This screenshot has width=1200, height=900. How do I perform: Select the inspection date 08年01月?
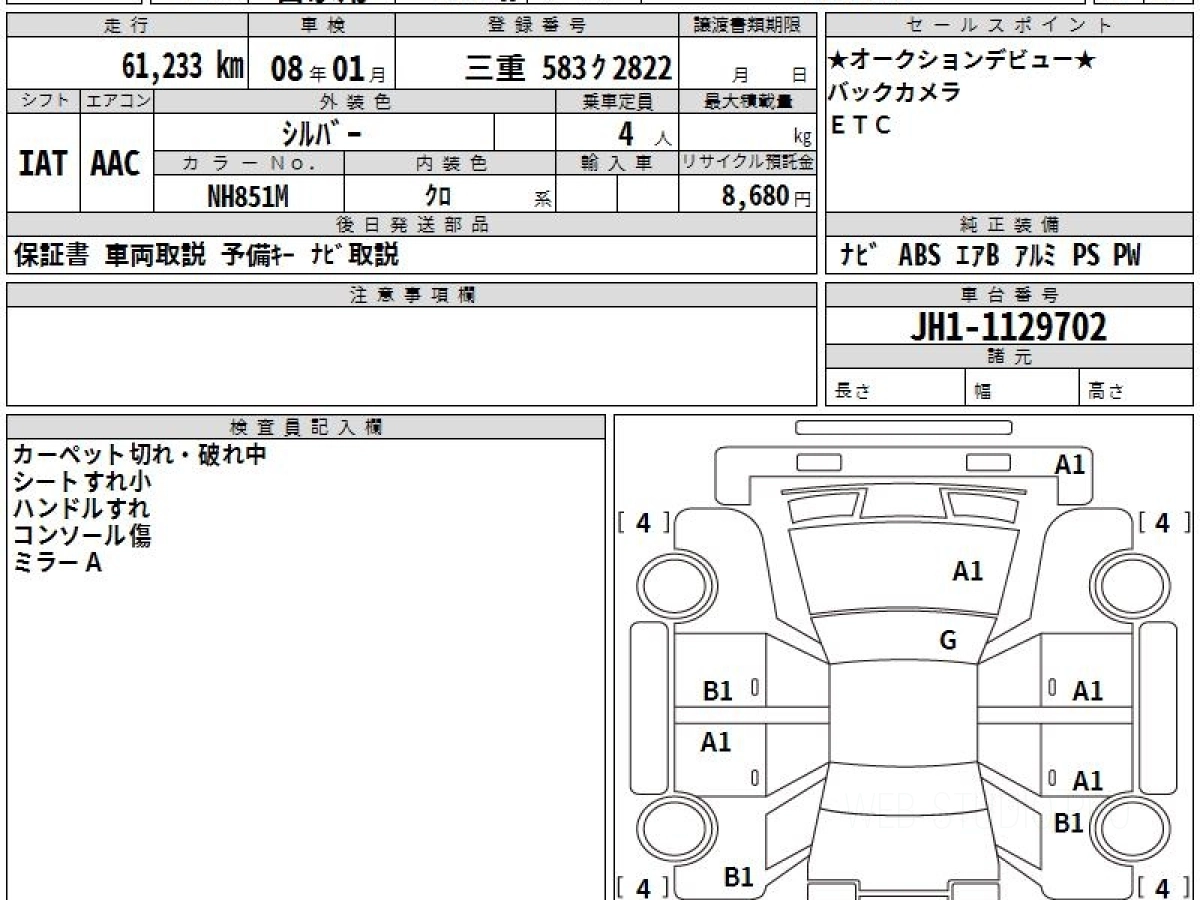327,69
